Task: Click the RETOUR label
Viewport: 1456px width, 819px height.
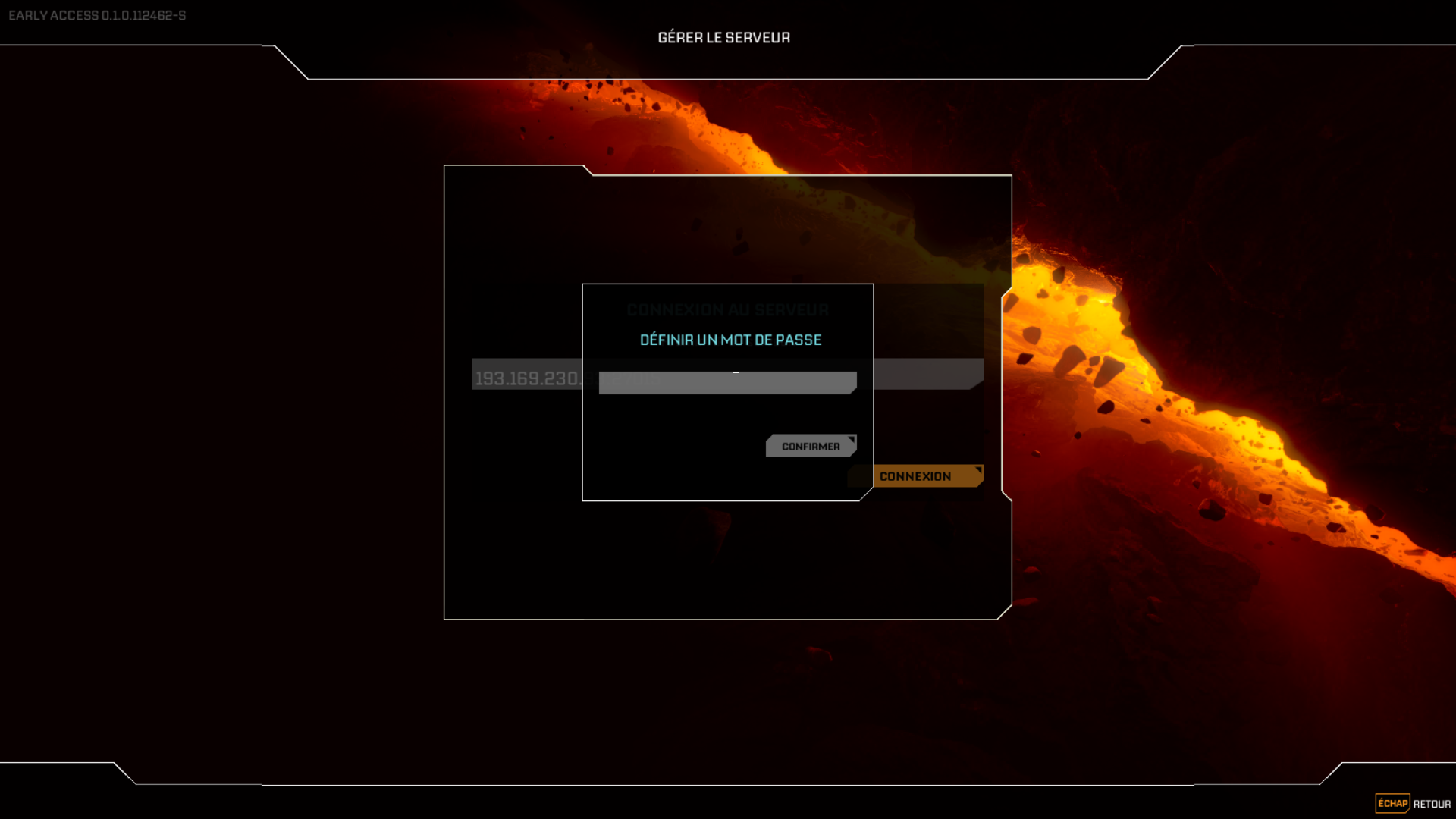Action: point(1432,804)
